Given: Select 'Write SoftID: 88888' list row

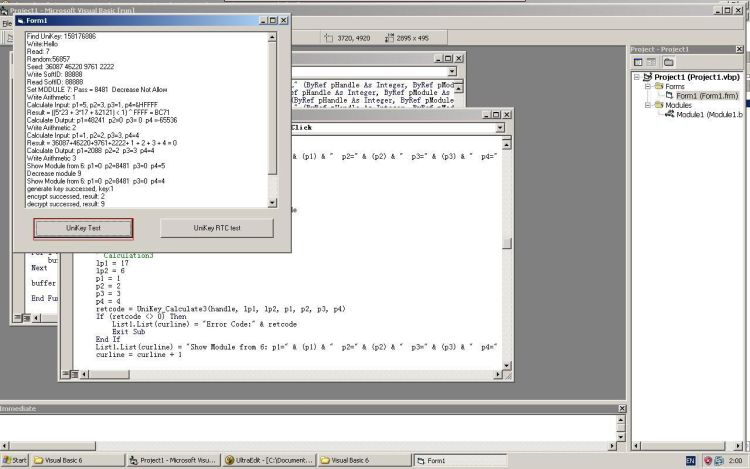Looking at the screenshot, I should pyautogui.click(x=146, y=75).
